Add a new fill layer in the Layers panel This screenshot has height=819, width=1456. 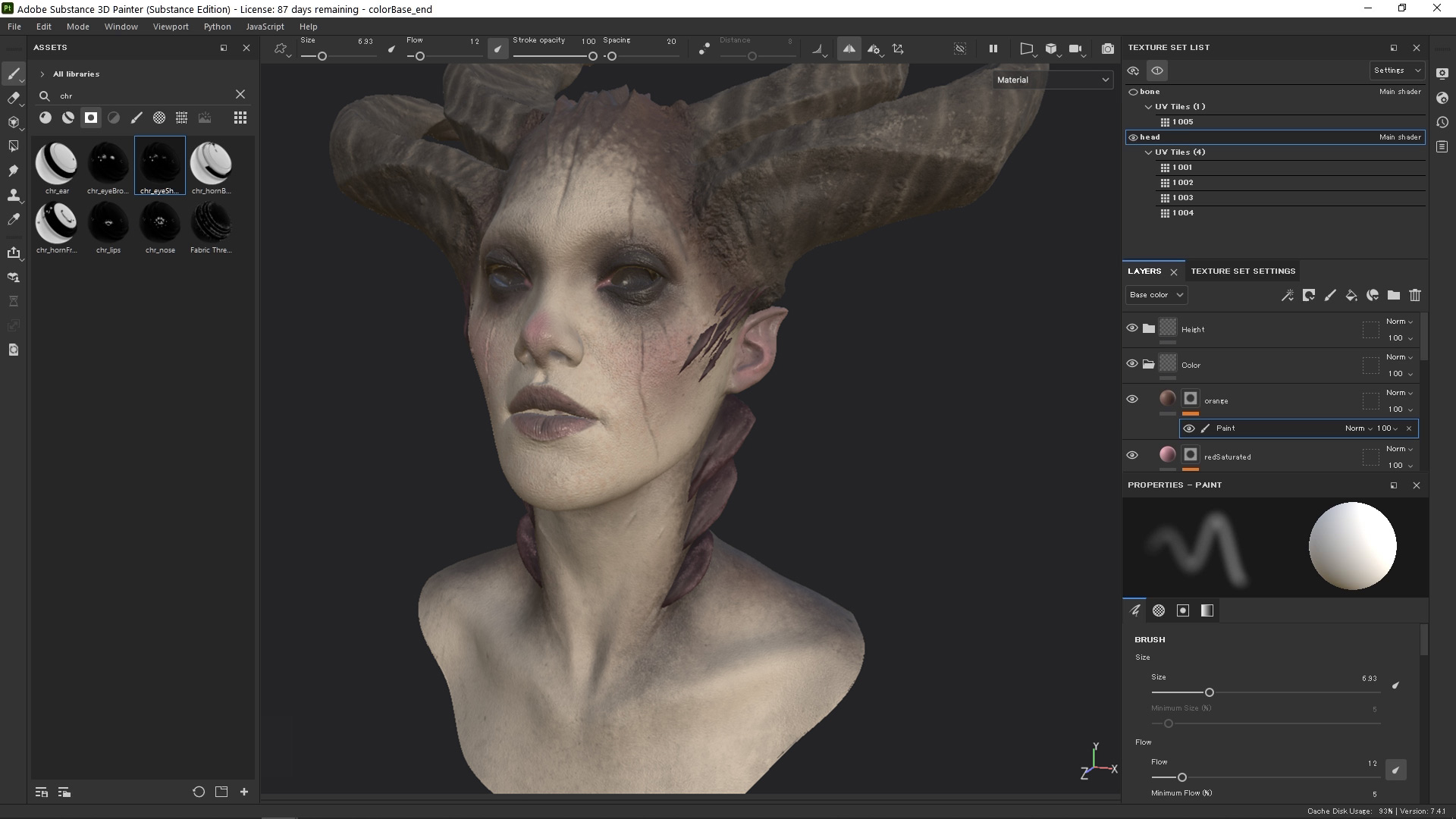pyautogui.click(x=1352, y=295)
